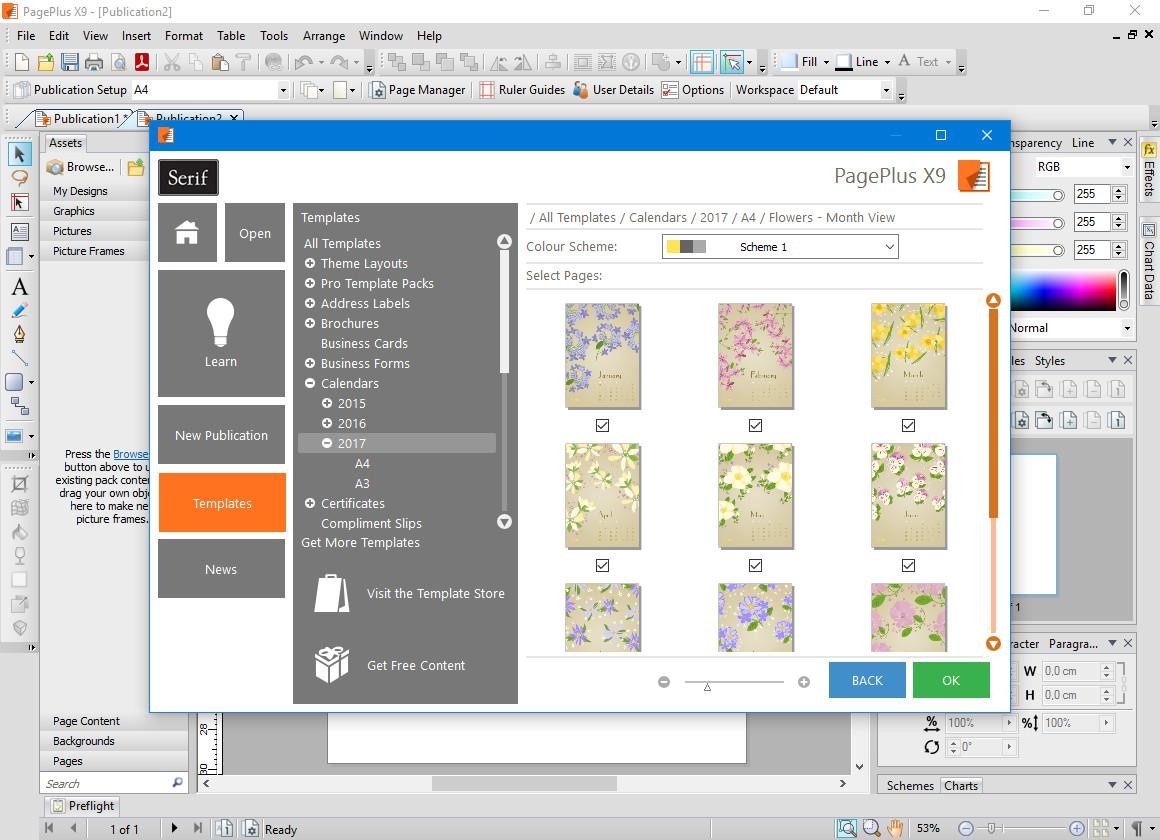Viewport: 1160px width, 840px height.
Task: Open Print Preview from the toolbar
Action: point(118,62)
